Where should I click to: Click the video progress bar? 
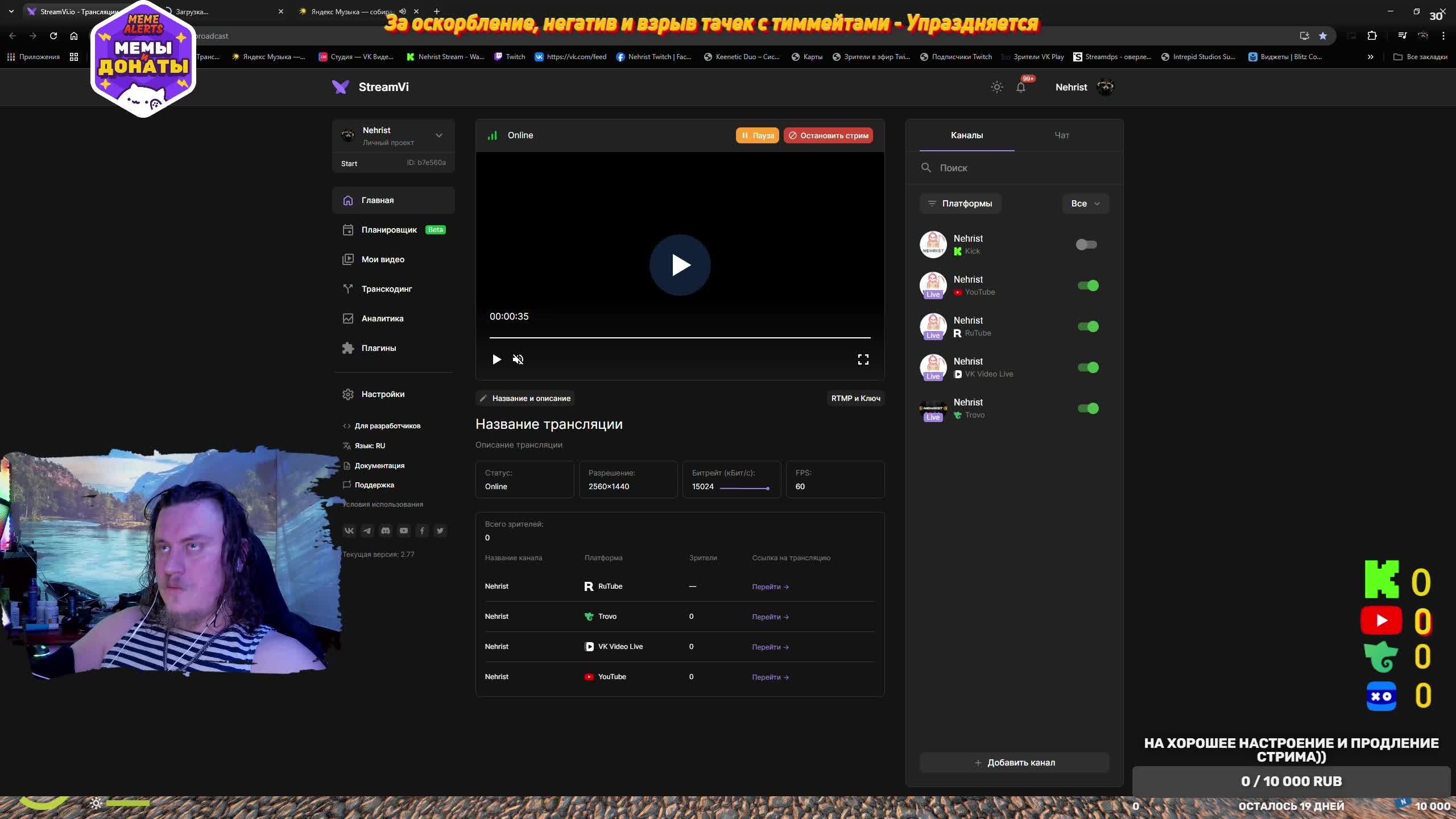point(680,337)
